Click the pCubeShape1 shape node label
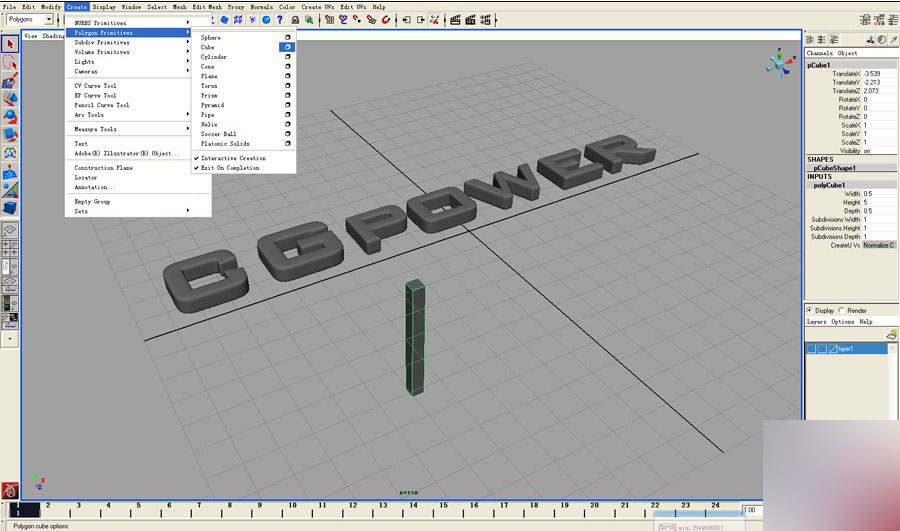The height and width of the screenshot is (531, 900). point(836,168)
